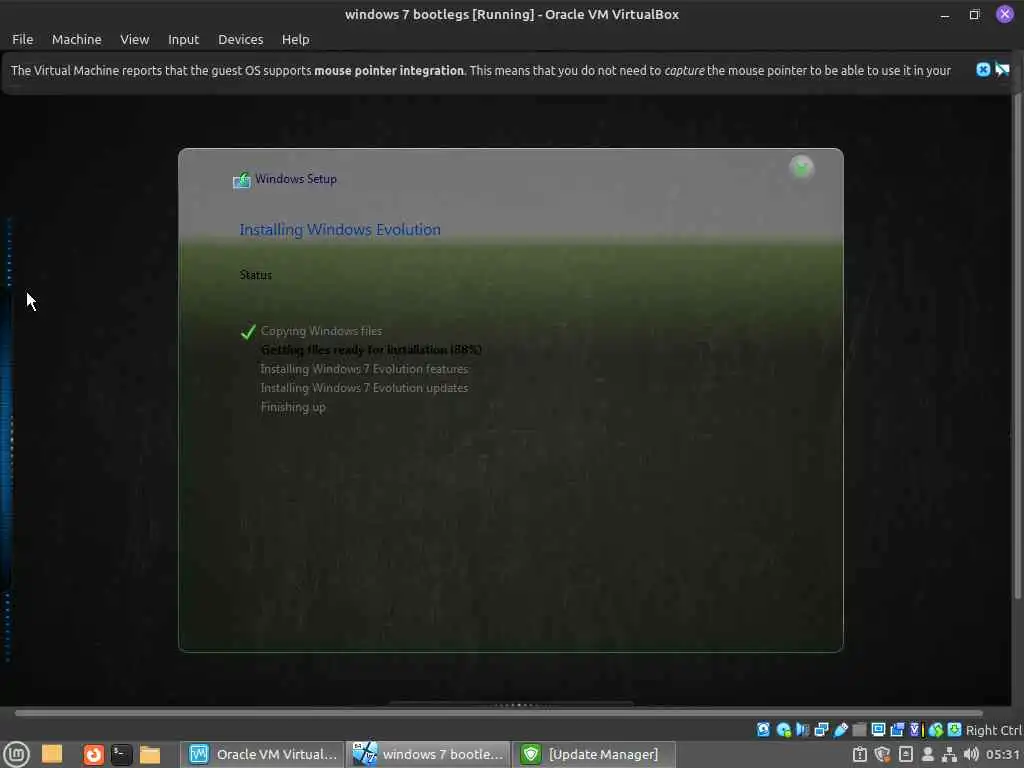Click 'Installing Windows 7 Evolution updates' line
The width and height of the screenshot is (1024, 768).
tap(364, 388)
